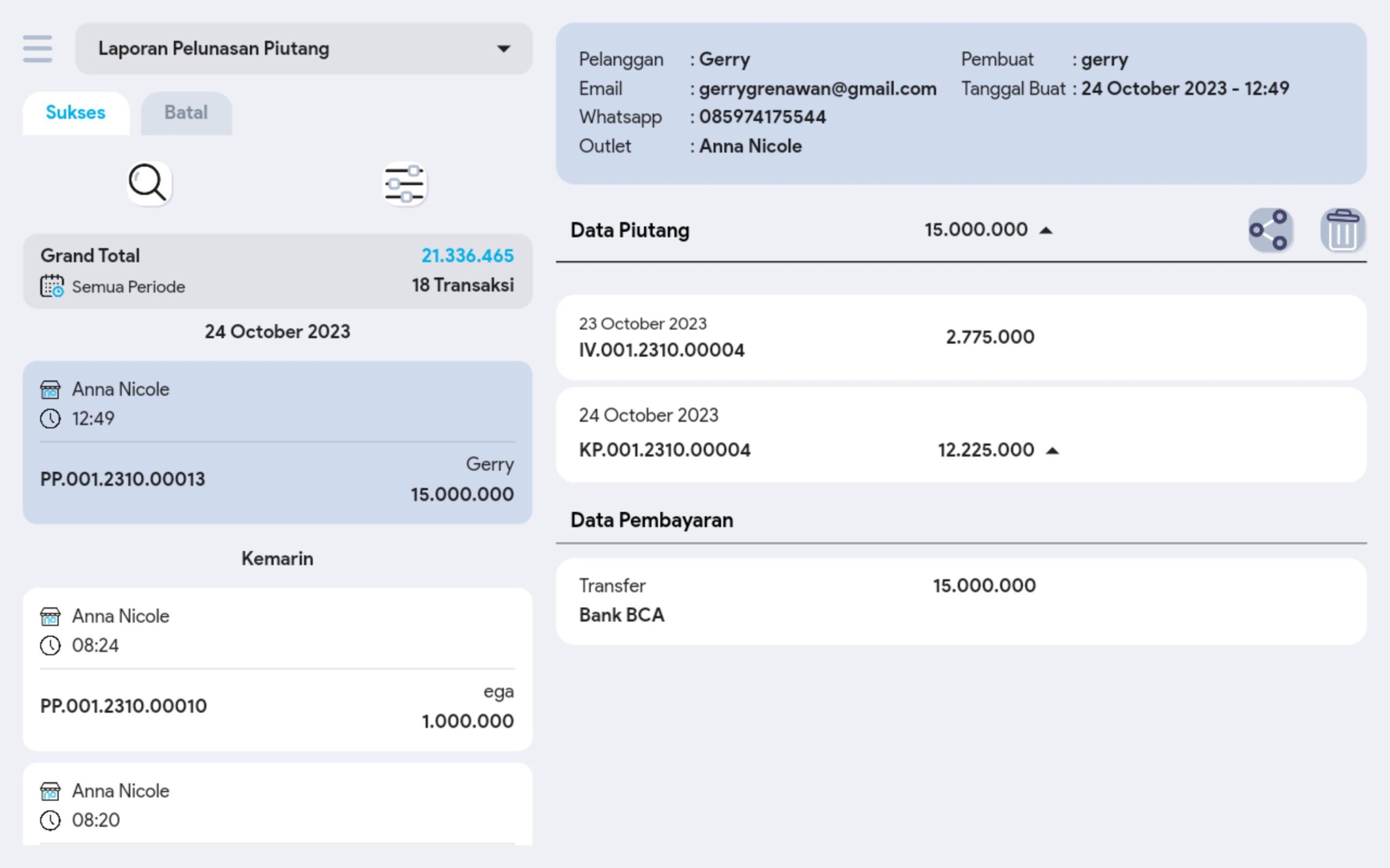Open invoice IV.001.2310.00004 row
This screenshot has width=1390, height=868.
tap(960, 338)
